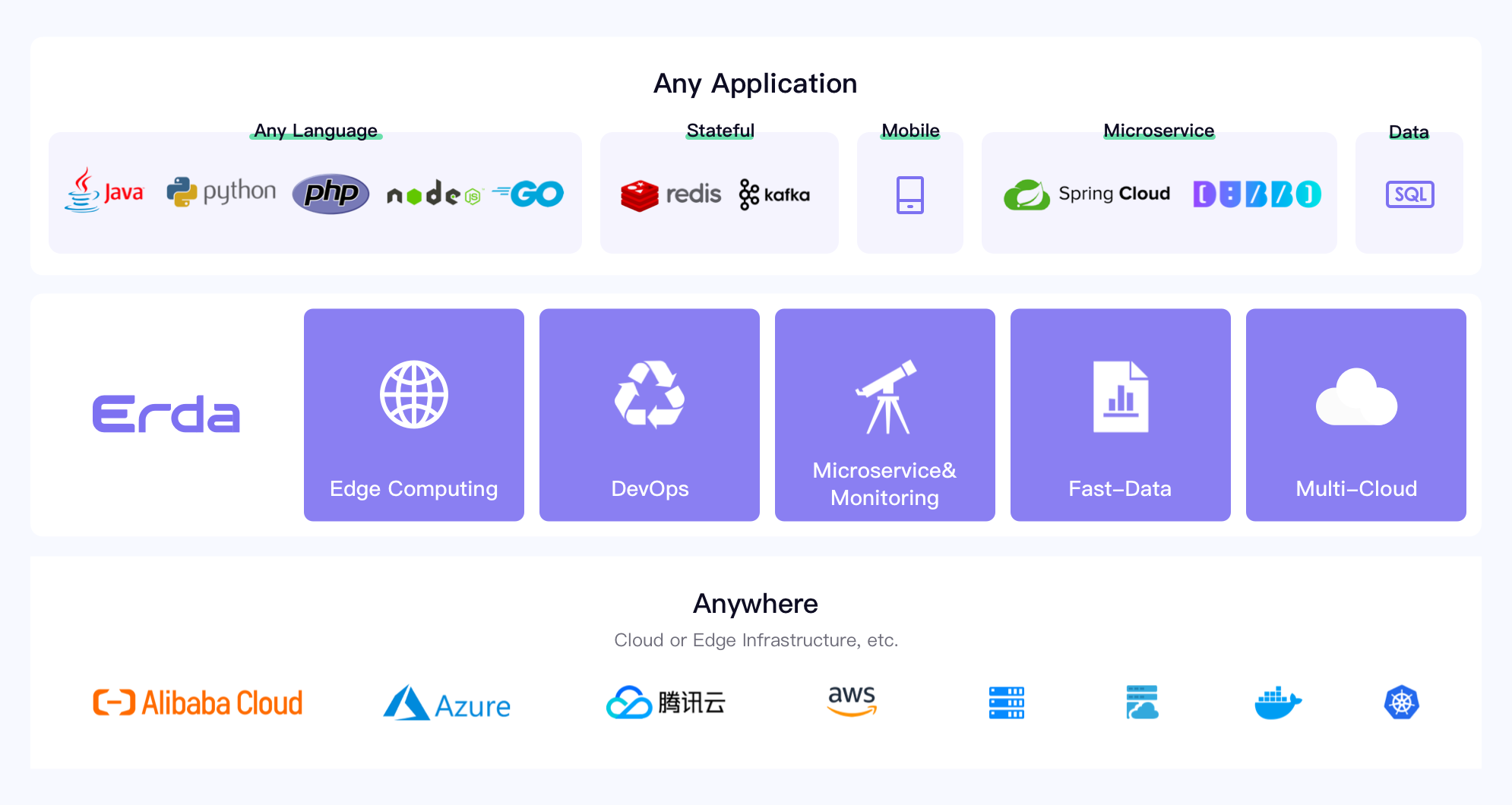The image size is (1512, 805).
Task: Click the Erda logo
Action: click(166, 414)
